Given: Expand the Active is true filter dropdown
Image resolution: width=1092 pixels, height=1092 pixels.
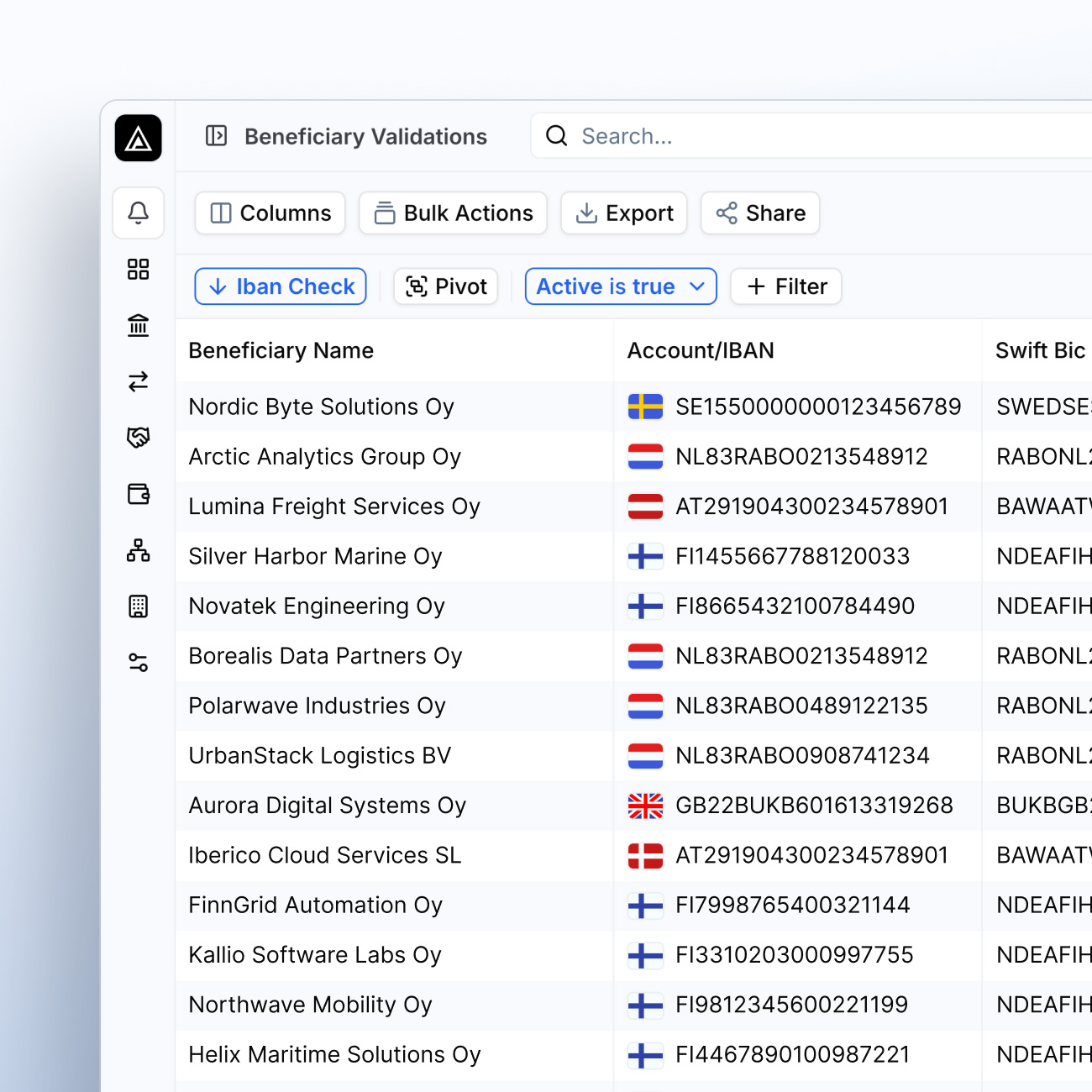Looking at the screenshot, I should [621, 286].
